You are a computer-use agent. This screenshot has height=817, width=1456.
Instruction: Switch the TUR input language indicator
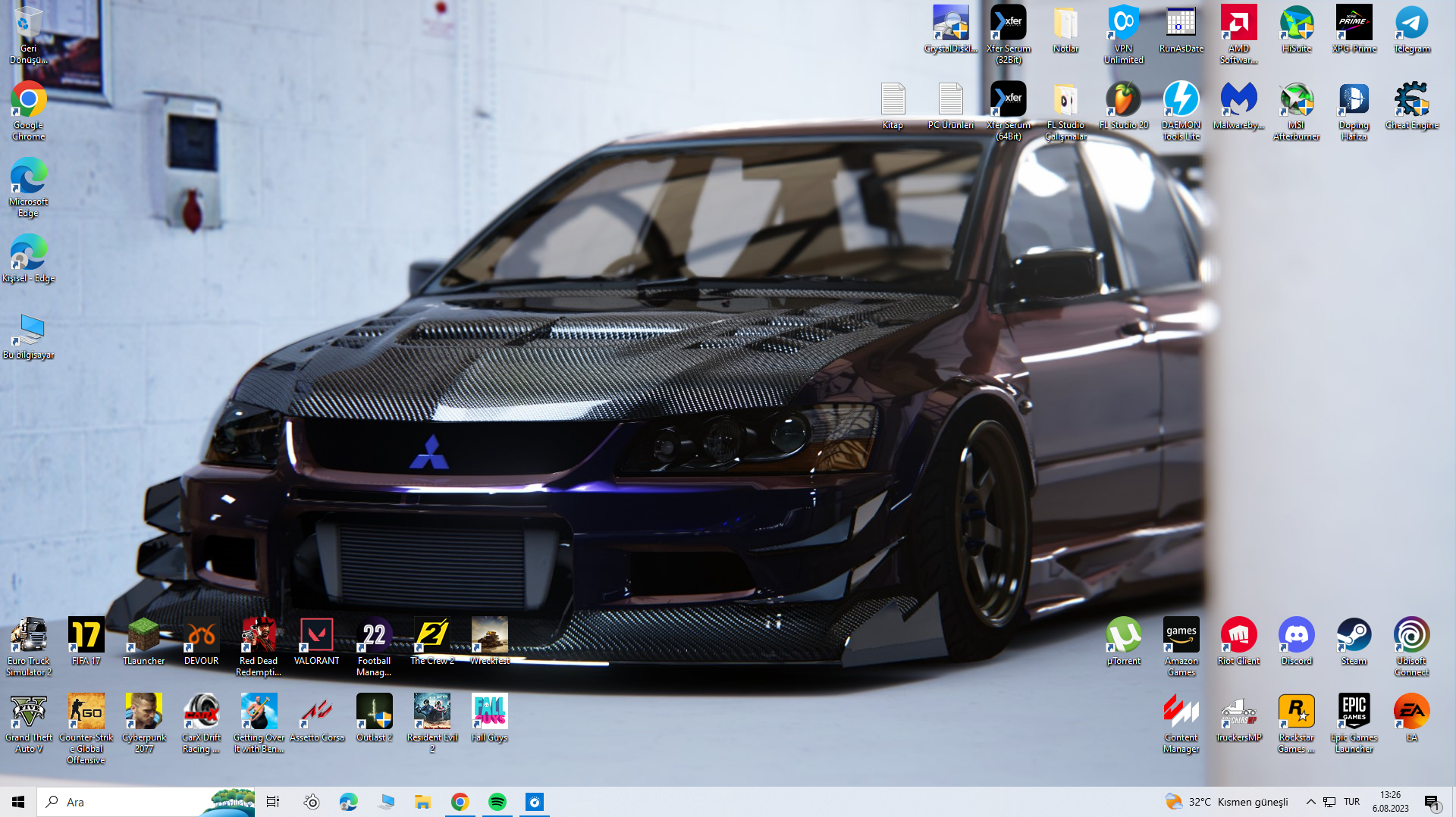tap(1351, 802)
